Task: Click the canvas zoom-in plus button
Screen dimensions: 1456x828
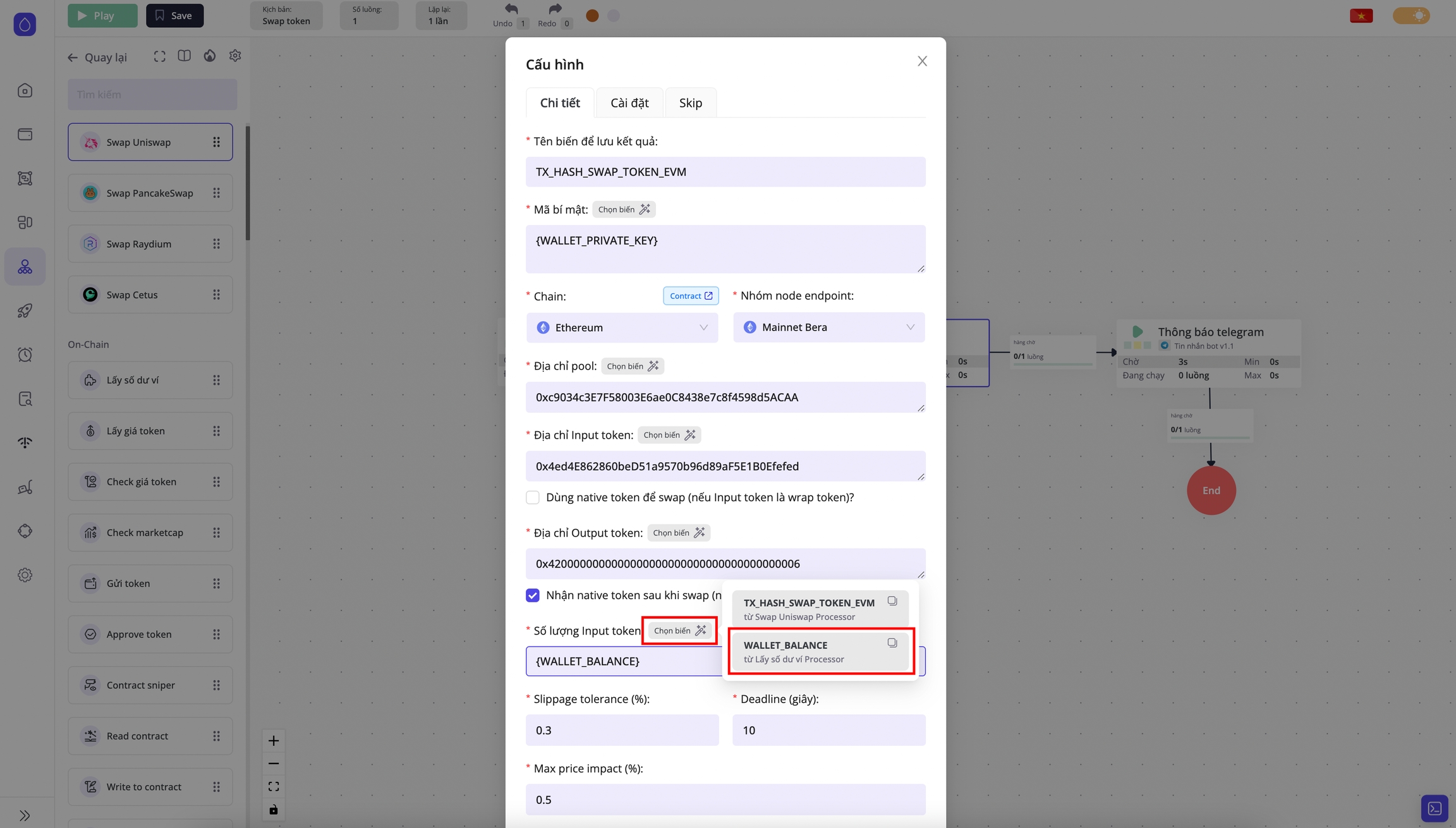Action: pos(274,741)
